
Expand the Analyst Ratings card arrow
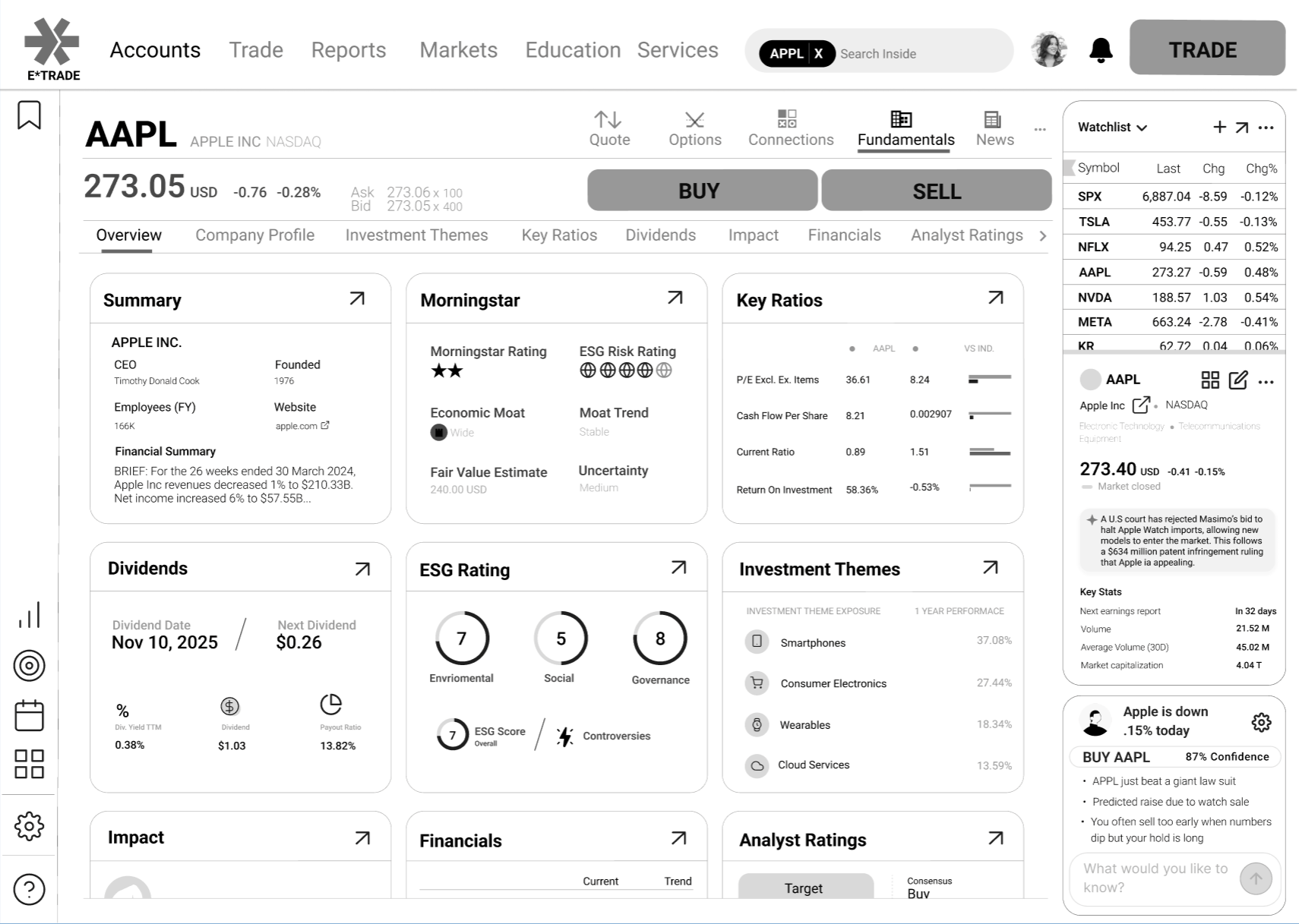[x=996, y=837]
